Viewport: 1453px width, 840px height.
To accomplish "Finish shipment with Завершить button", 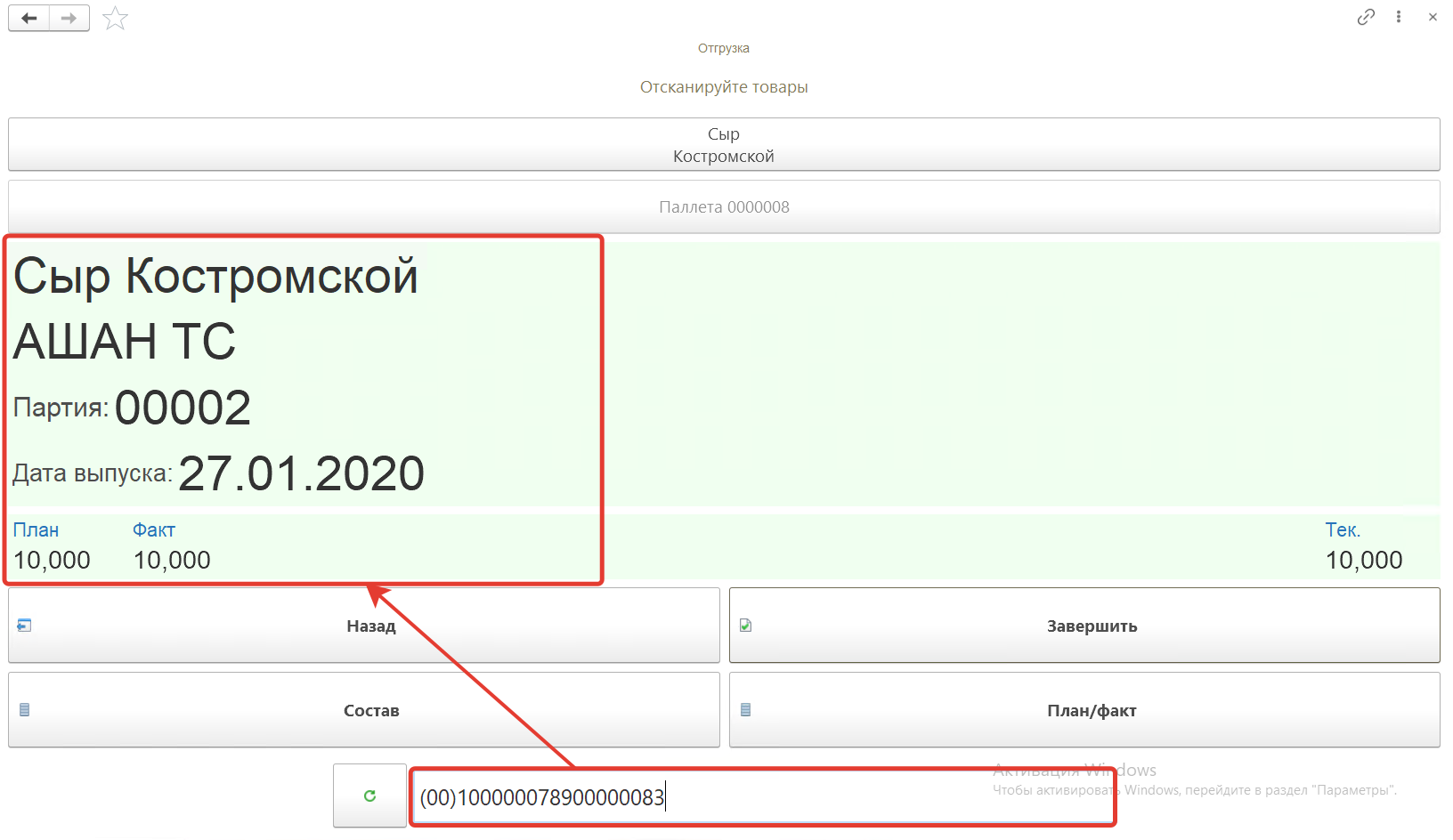I will 1084,626.
